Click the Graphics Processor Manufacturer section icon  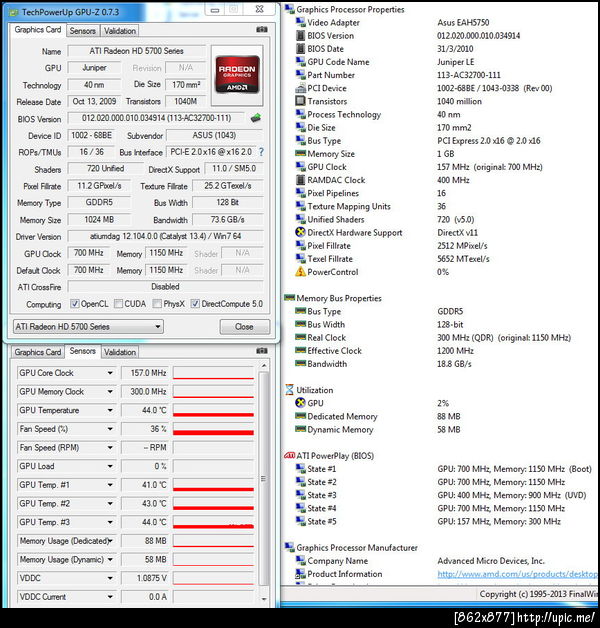[x=289, y=547]
